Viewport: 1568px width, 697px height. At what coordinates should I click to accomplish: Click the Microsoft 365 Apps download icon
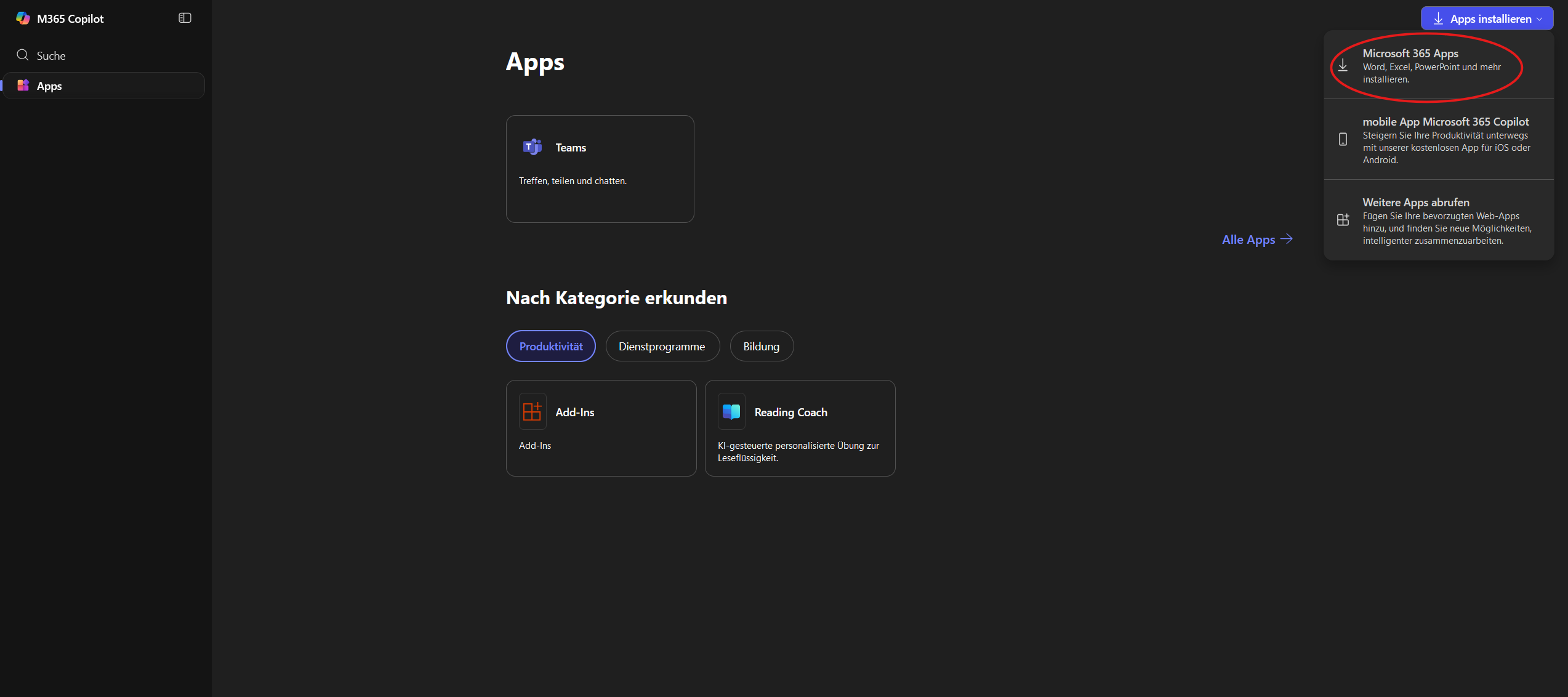1343,65
